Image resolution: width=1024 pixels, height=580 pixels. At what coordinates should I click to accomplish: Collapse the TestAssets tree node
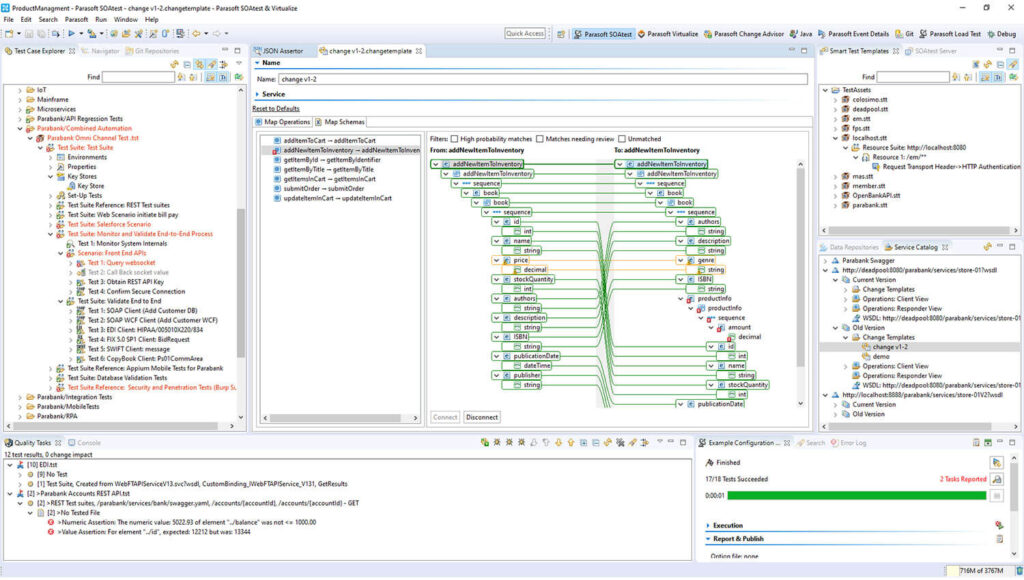[x=825, y=90]
